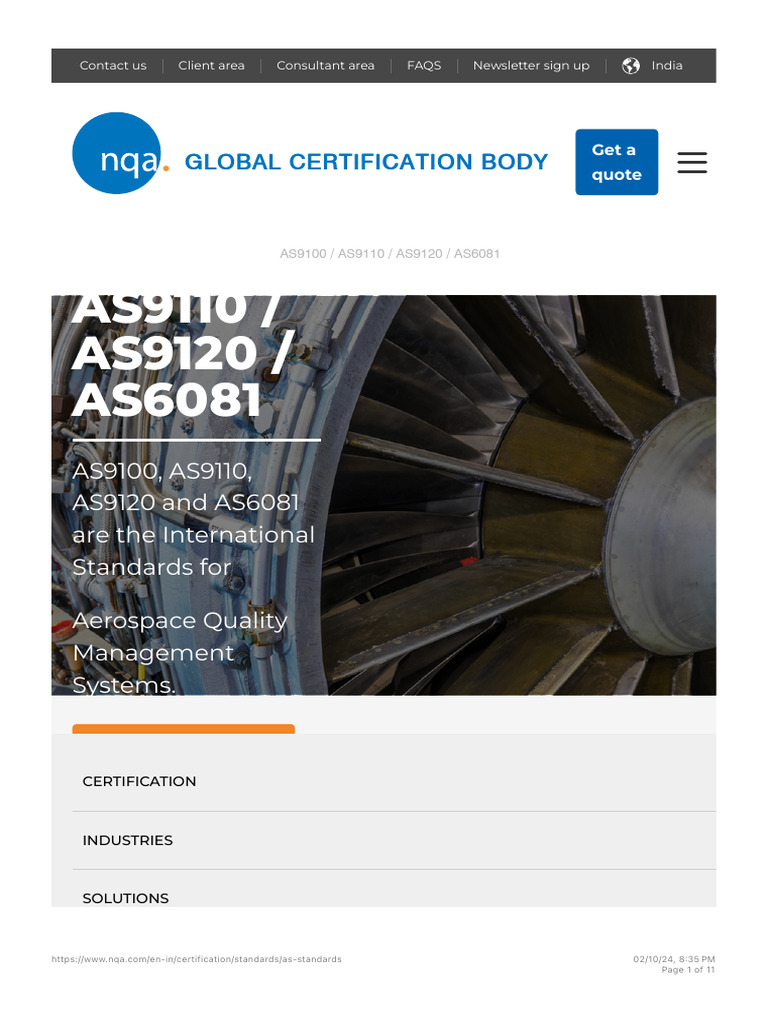
Task: Click the Global Certification Body heading
Action: (366, 162)
